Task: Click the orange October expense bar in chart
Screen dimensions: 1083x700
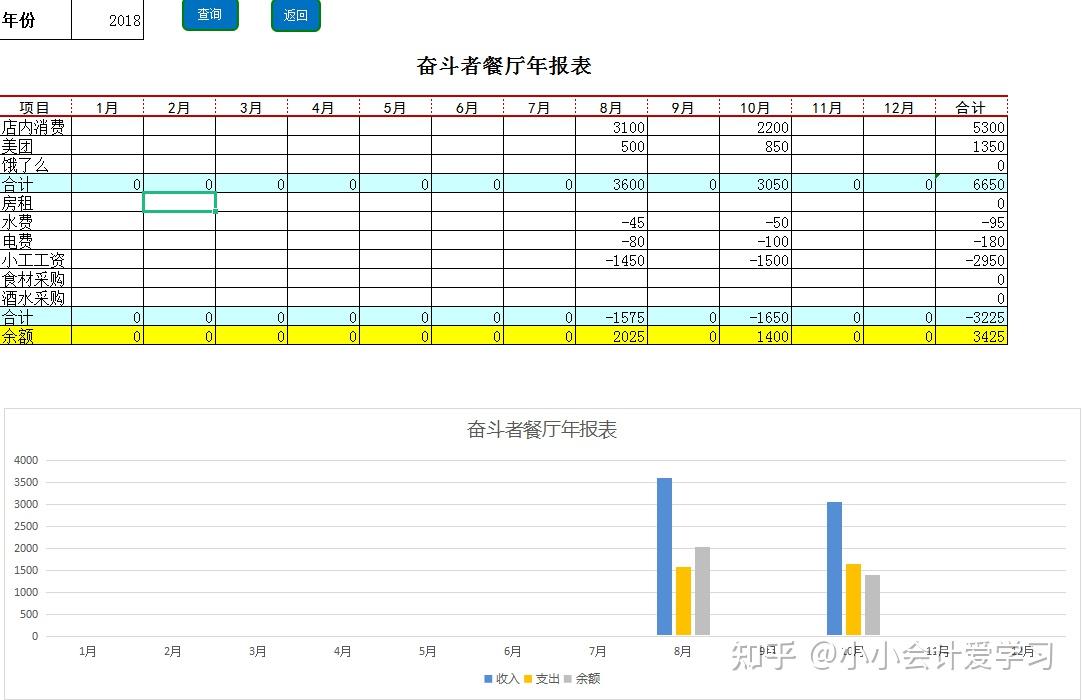Action: pyautogui.click(x=854, y=599)
